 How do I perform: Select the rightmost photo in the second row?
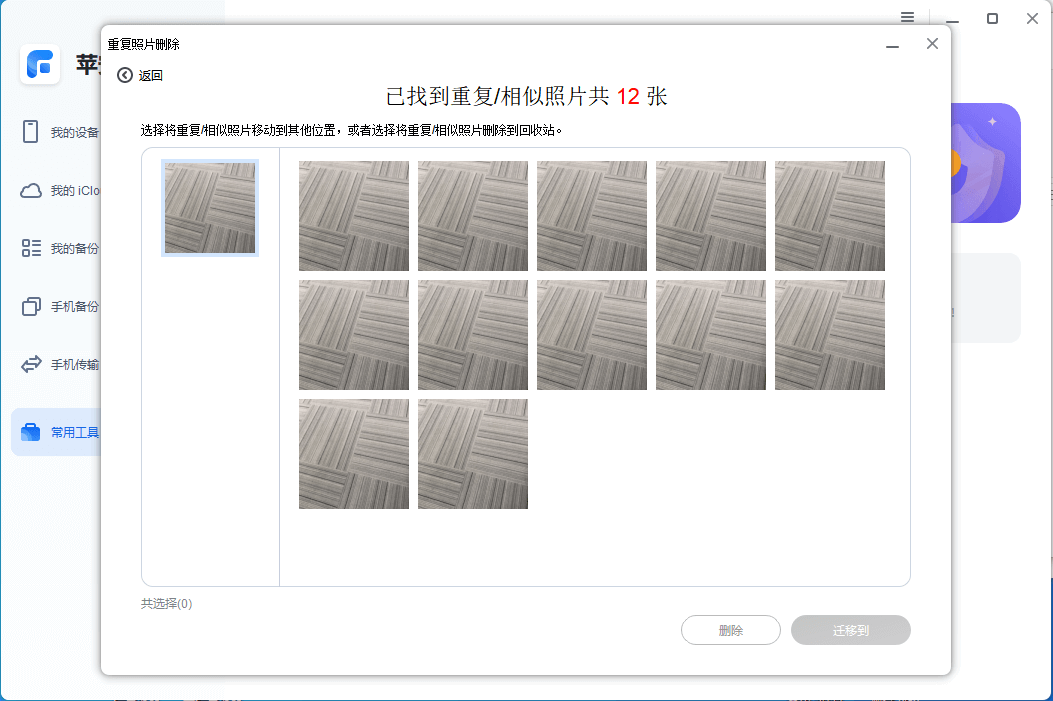coord(829,334)
